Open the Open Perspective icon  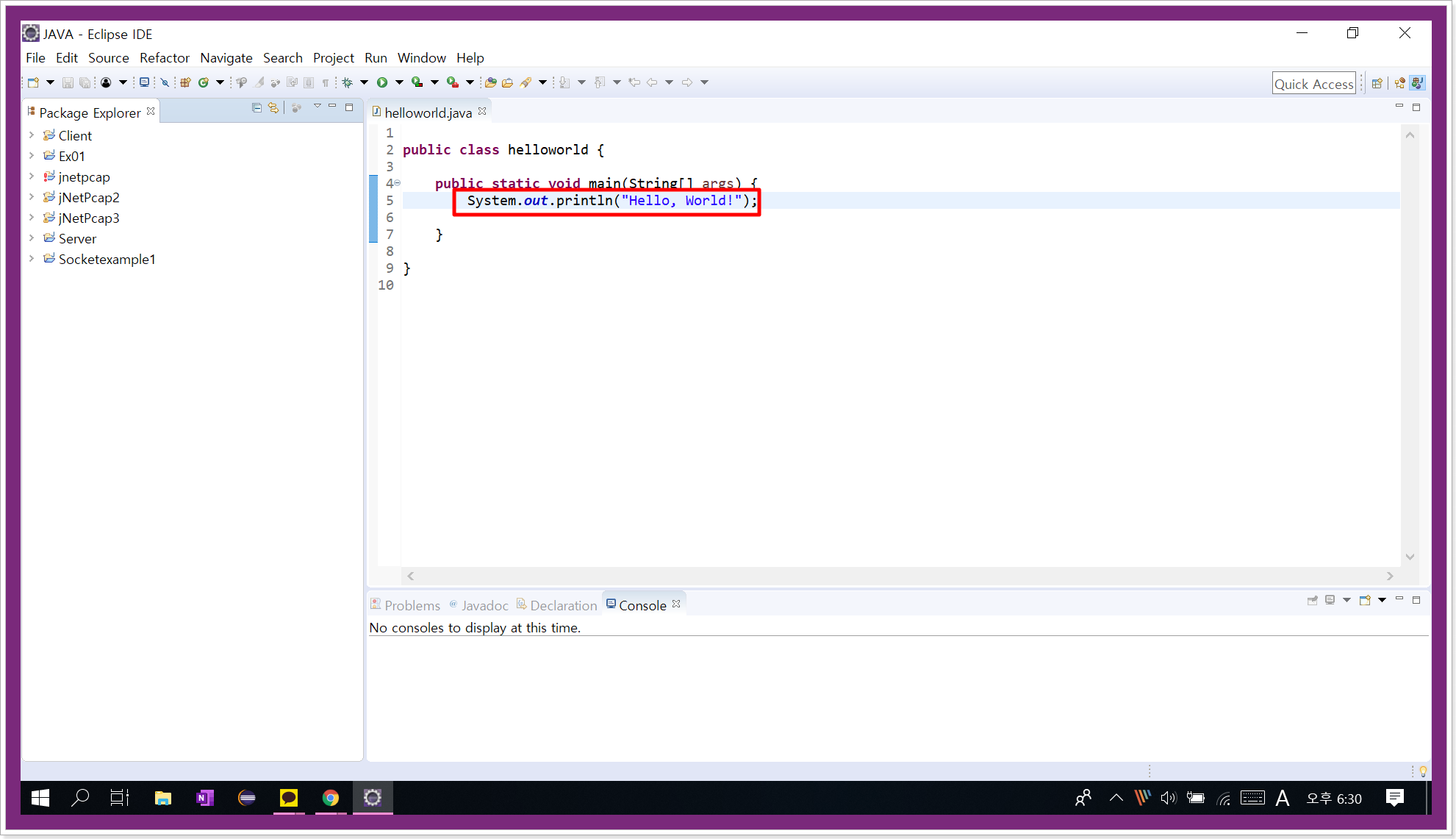click(1377, 83)
